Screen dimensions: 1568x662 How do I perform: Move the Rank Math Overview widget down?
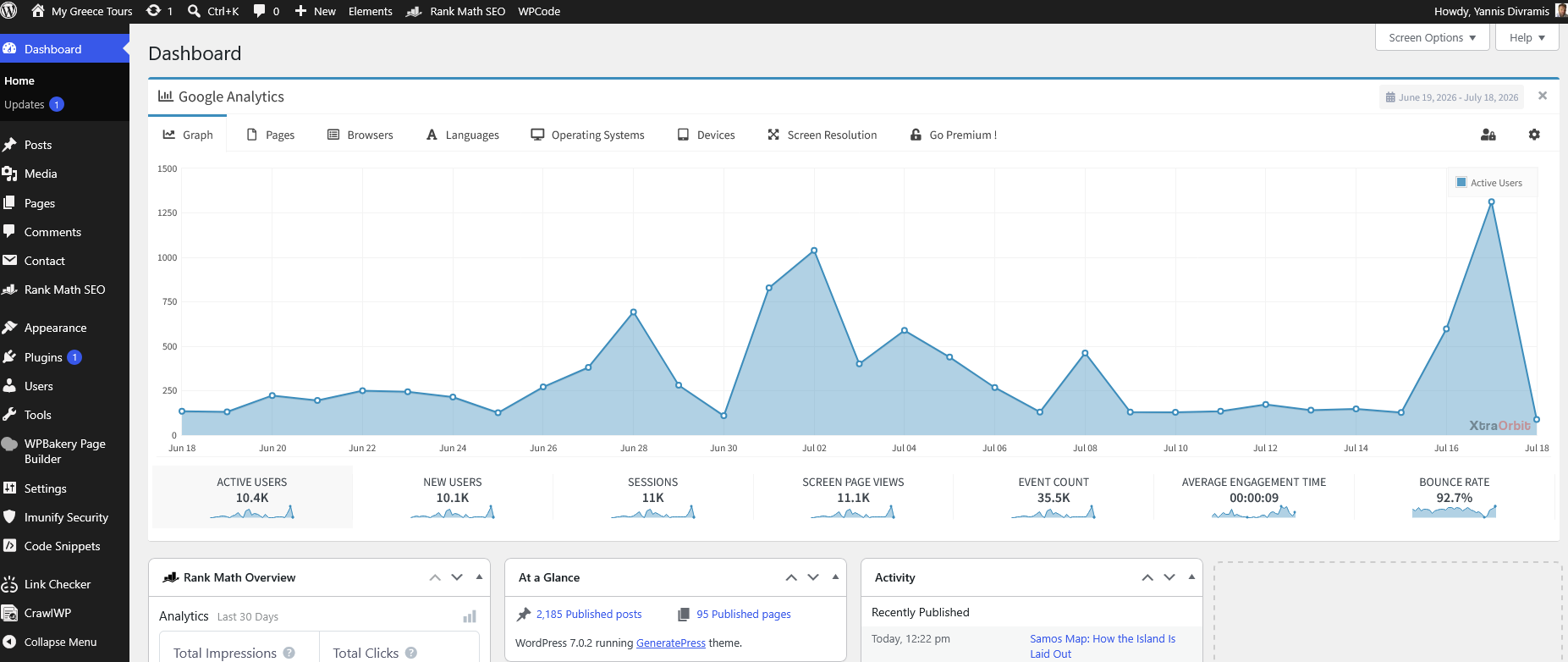tap(457, 577)
